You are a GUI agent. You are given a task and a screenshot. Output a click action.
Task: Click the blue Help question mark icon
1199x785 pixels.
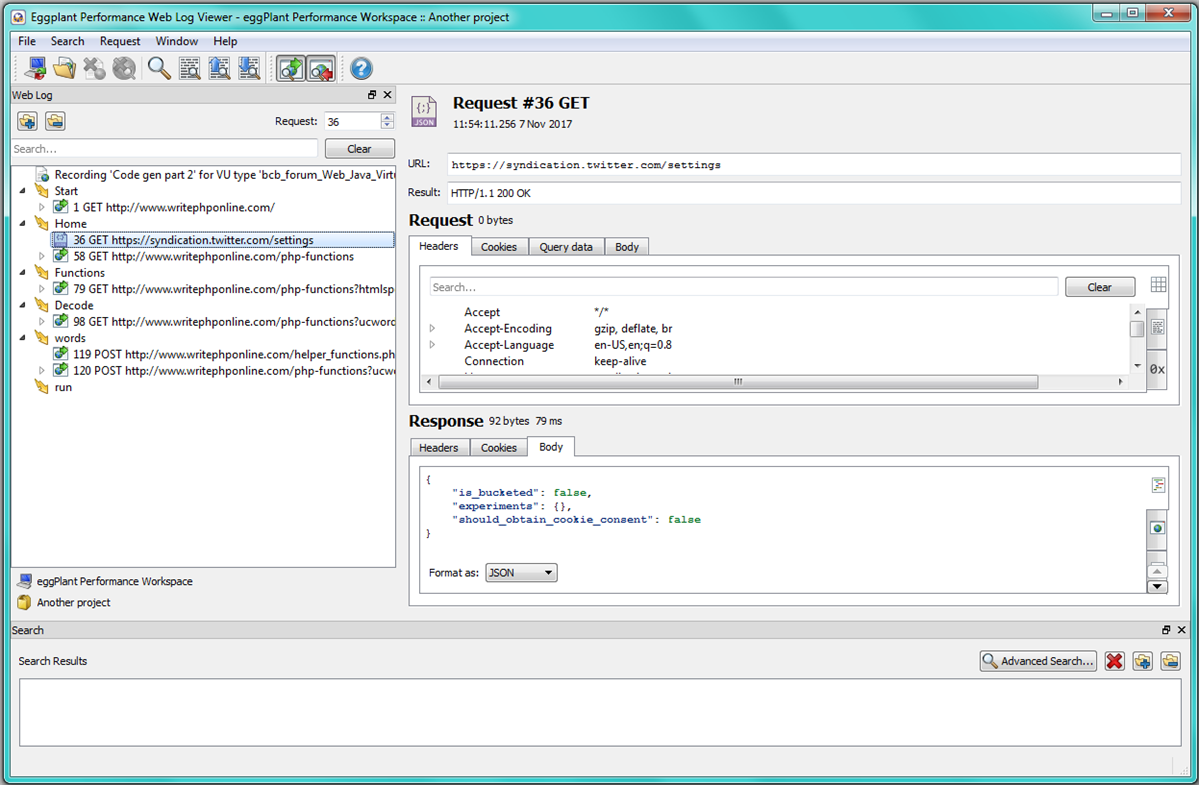tap(361, 68)
